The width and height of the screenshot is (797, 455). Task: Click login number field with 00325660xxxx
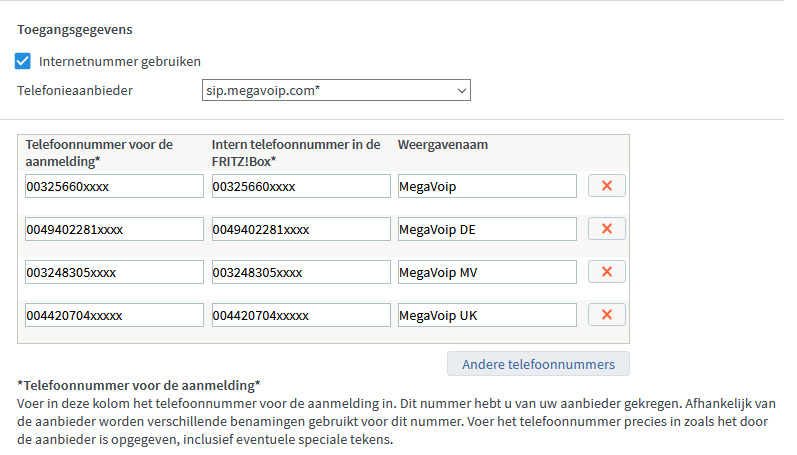click(x=115, y=186)
